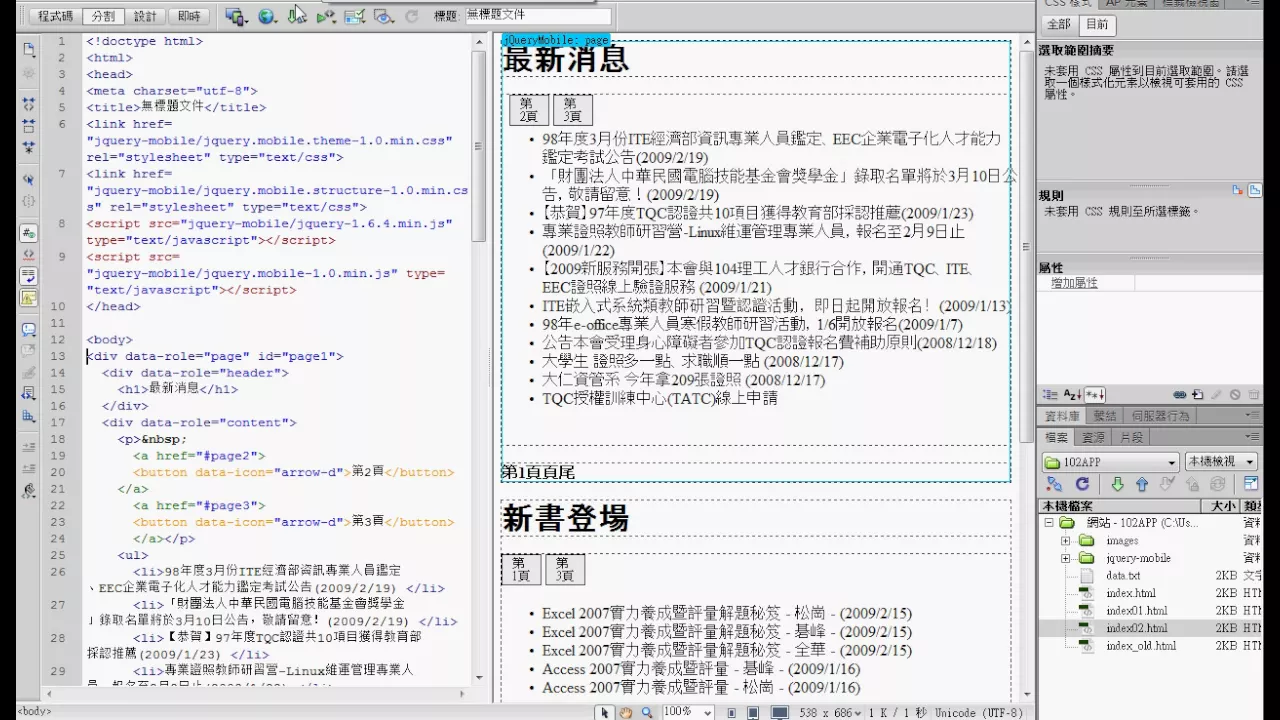Click the Collapse Selection icon

(29, 125)
